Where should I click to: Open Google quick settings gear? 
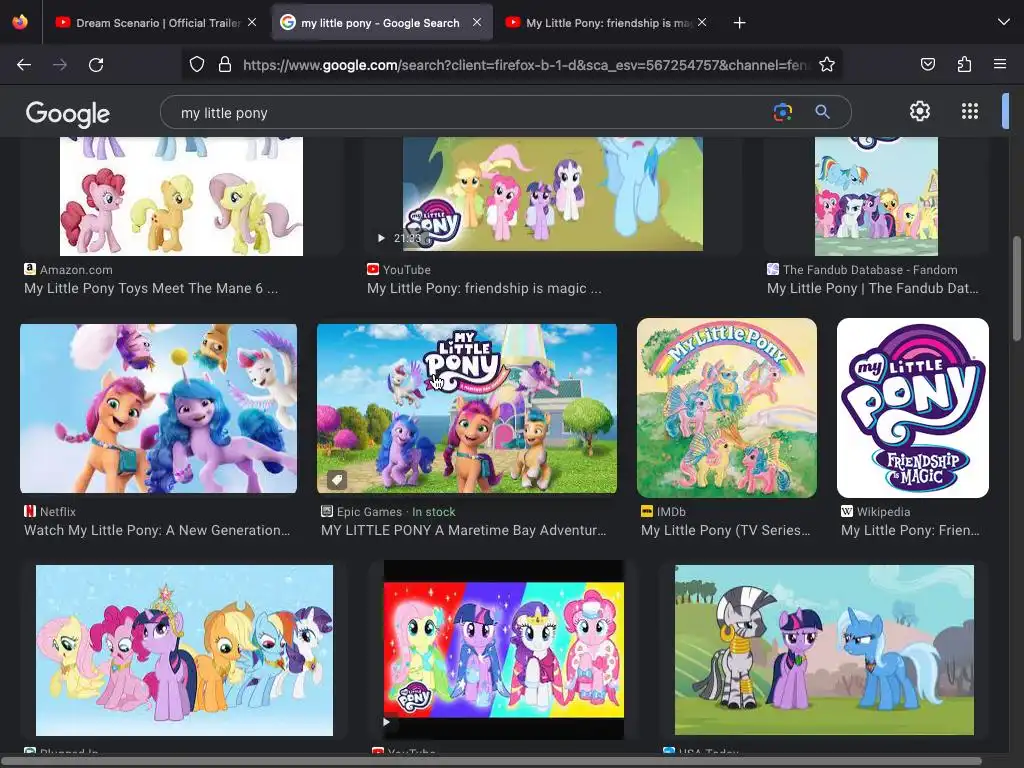[920, 111]
